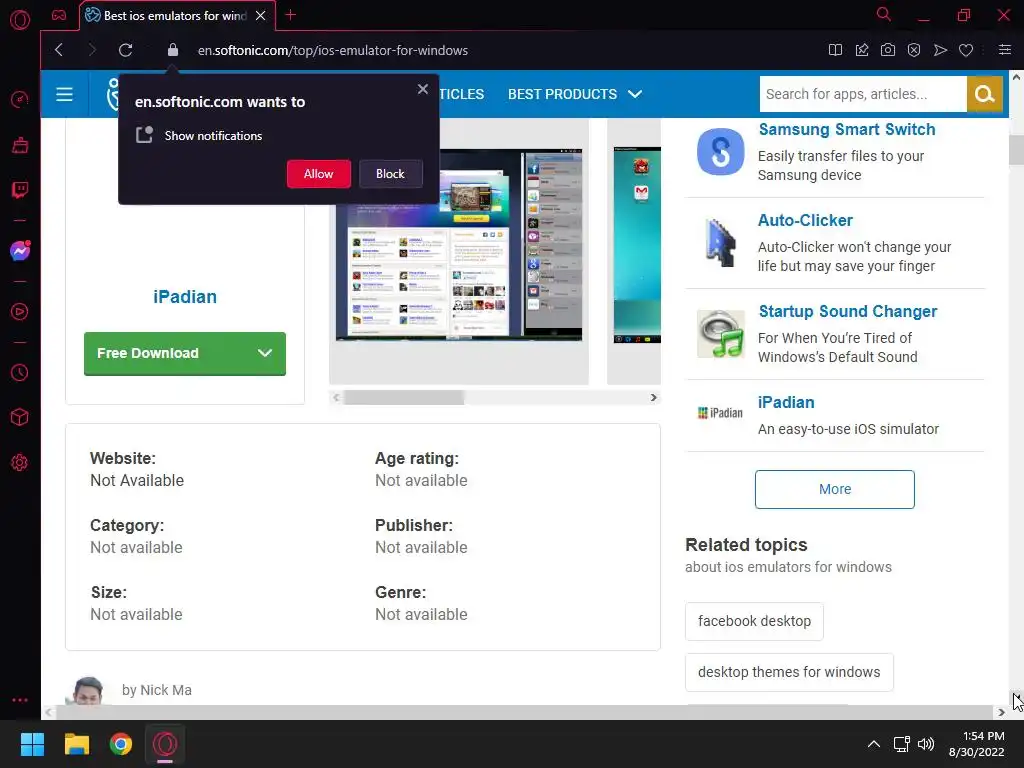Viewport: 1024px width, 768px height.
Task: Go forward with the forward arrow
Action: (91, 50)
